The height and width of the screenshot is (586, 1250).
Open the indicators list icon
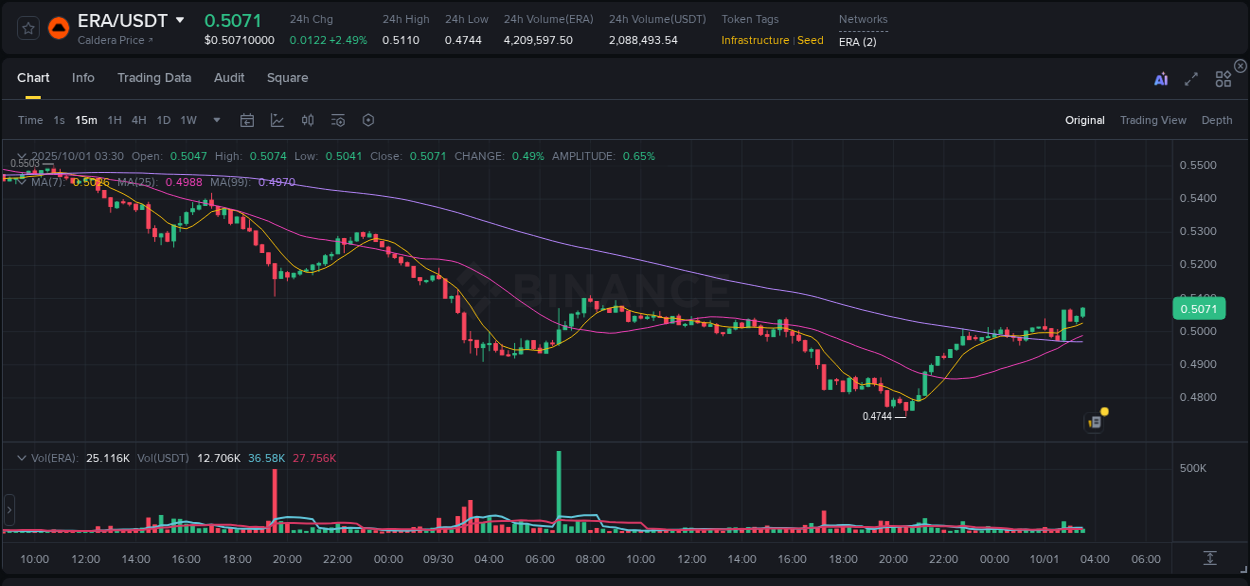coord(338,120)
